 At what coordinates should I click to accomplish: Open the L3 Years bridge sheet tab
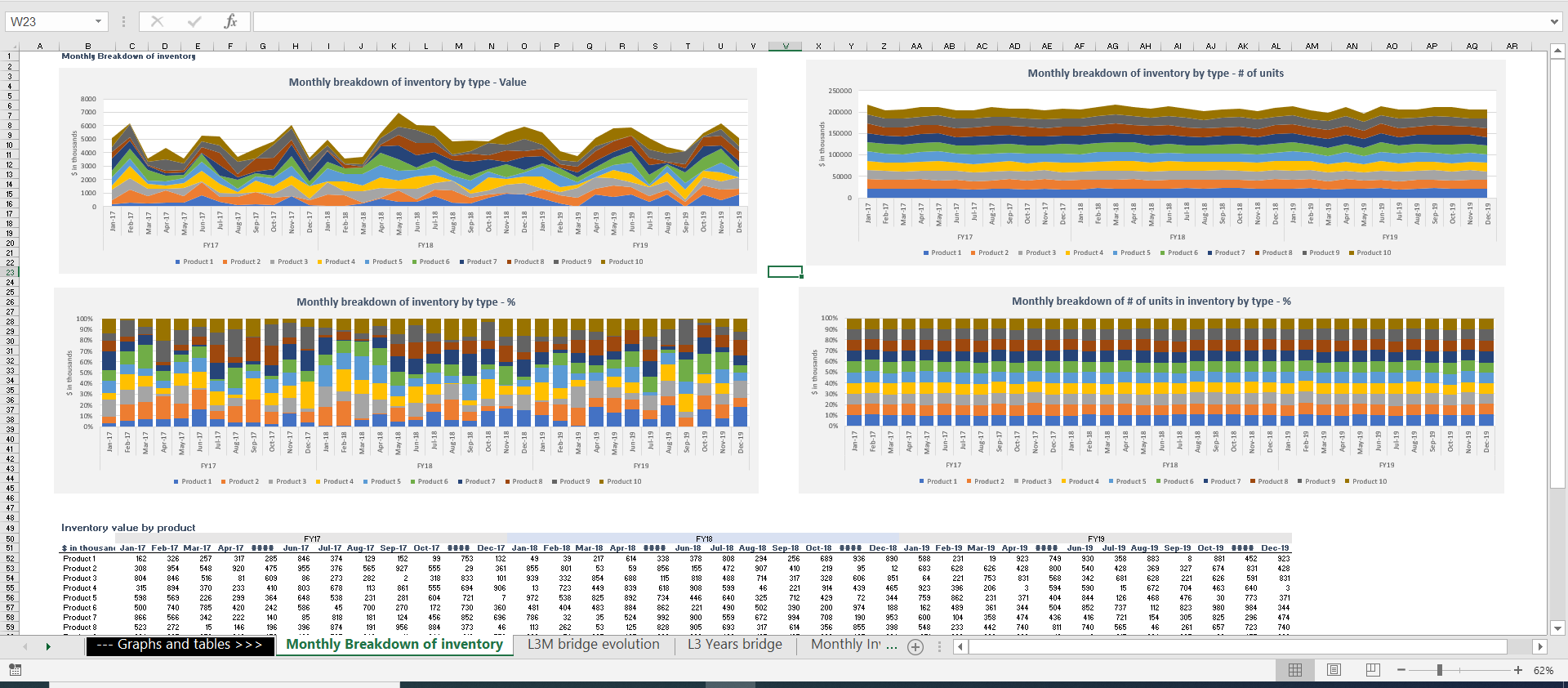[735, 645]
